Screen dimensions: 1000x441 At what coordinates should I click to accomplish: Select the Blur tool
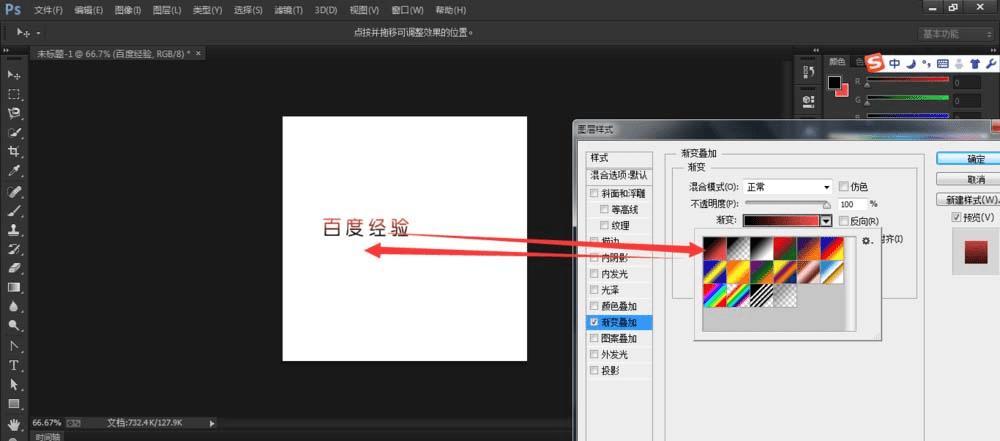tap(14, 306)
